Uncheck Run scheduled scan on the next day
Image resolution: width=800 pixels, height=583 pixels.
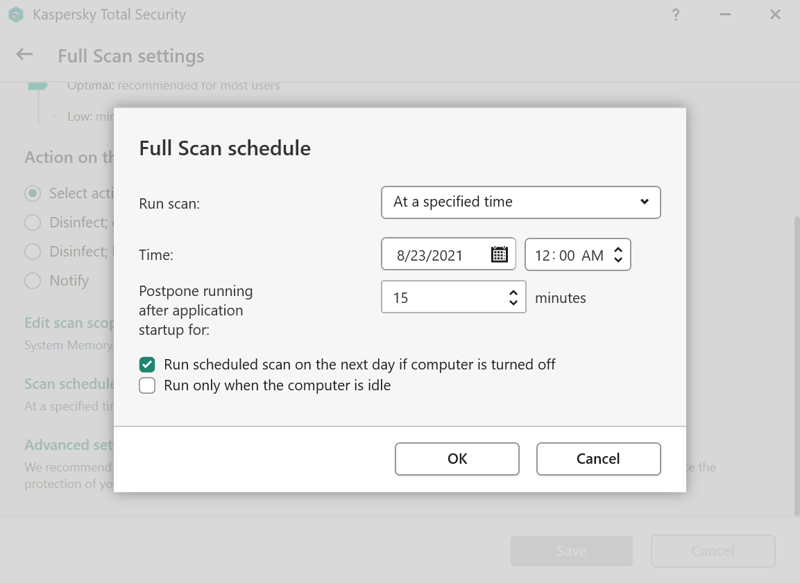(147, 364)
